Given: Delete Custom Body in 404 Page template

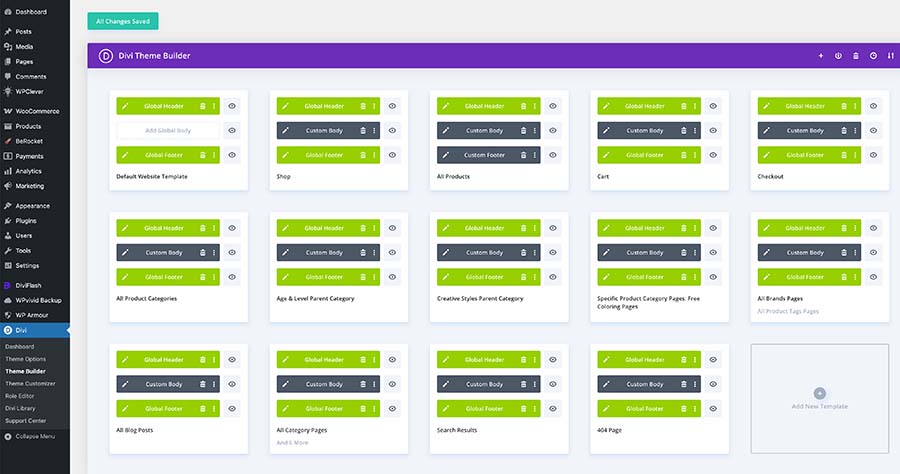Looking at the screenshot, I should 684,384.
